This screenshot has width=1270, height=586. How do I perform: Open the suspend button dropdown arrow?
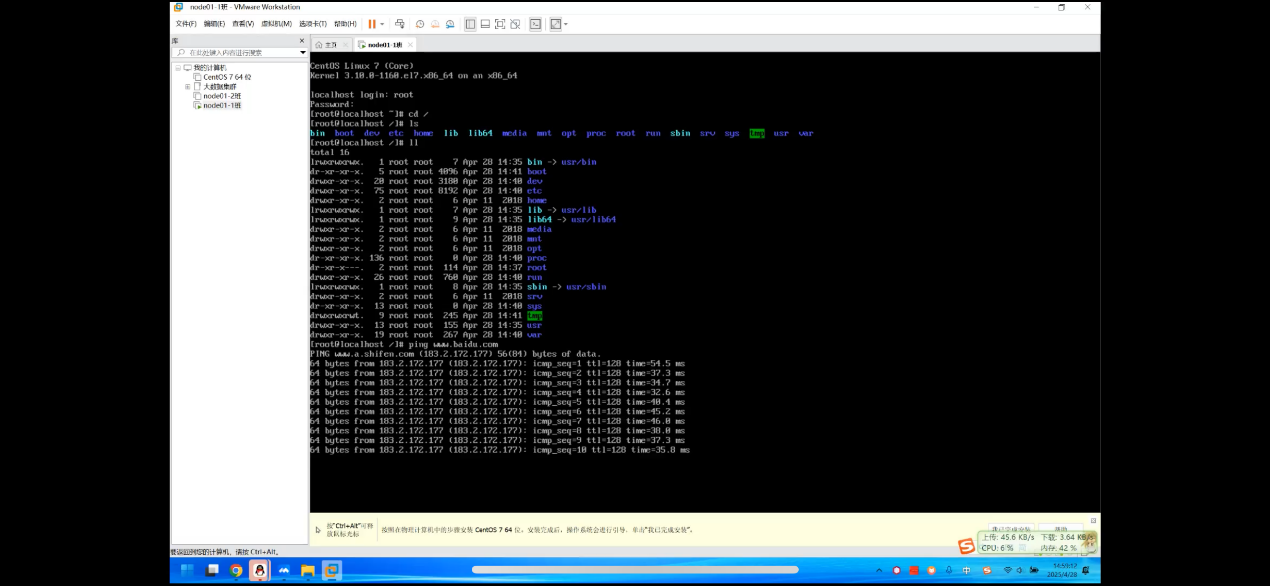pos(382,23)
